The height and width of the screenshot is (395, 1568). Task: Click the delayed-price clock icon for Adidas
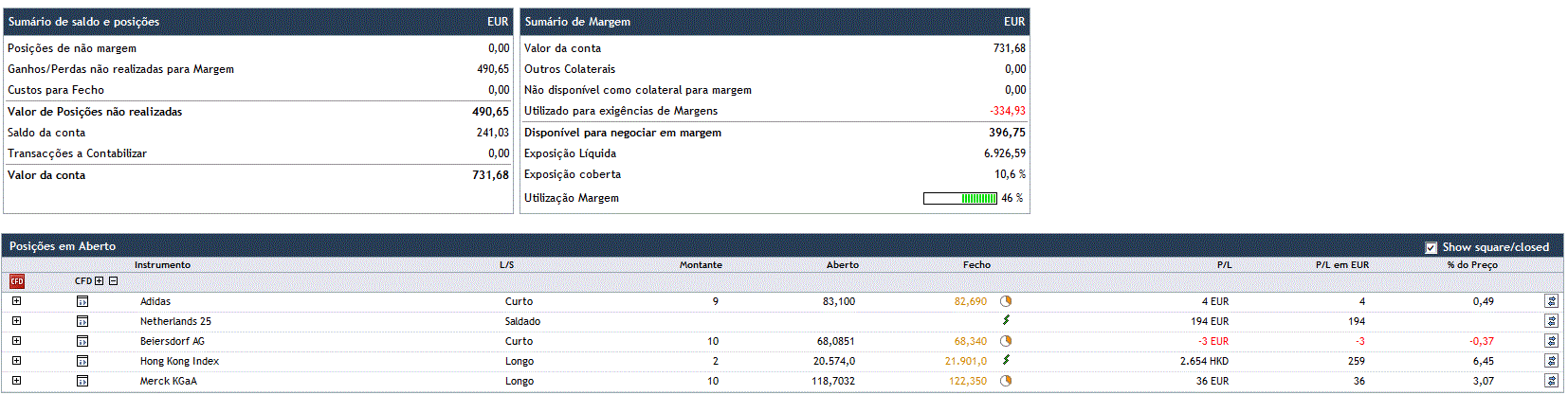click(1006, 301)
